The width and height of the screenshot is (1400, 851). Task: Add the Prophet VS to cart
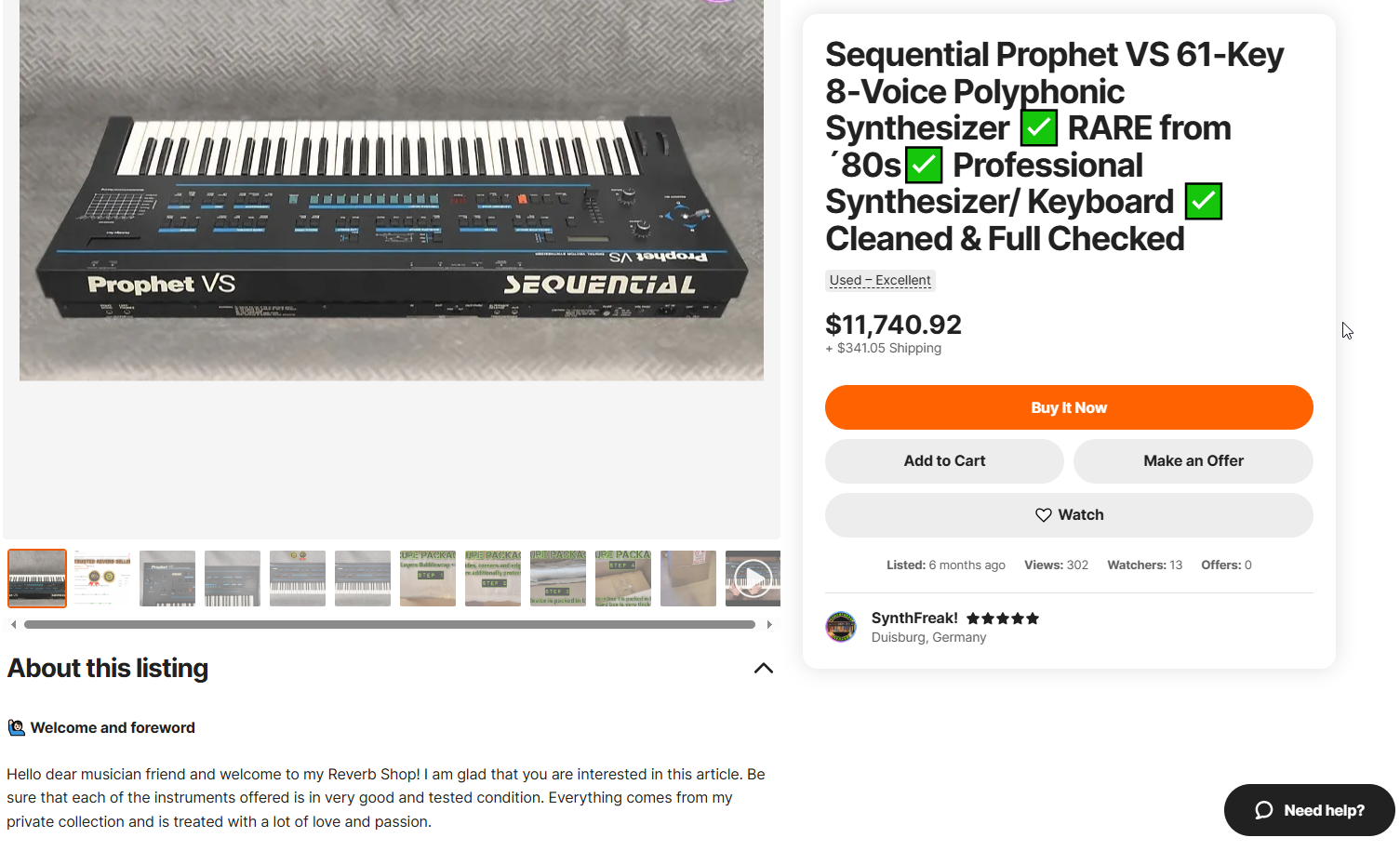tap(944, 461)
